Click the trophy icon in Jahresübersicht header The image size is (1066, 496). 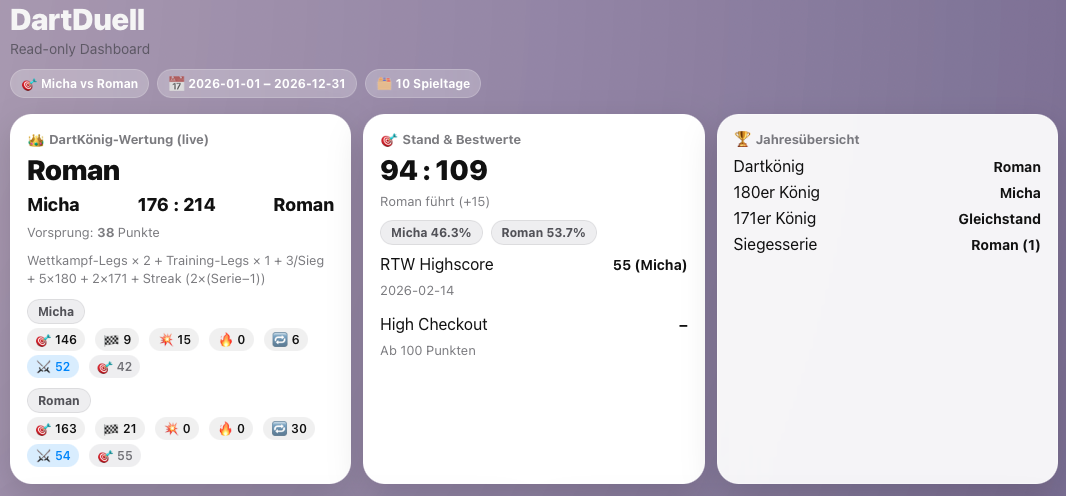742,140
